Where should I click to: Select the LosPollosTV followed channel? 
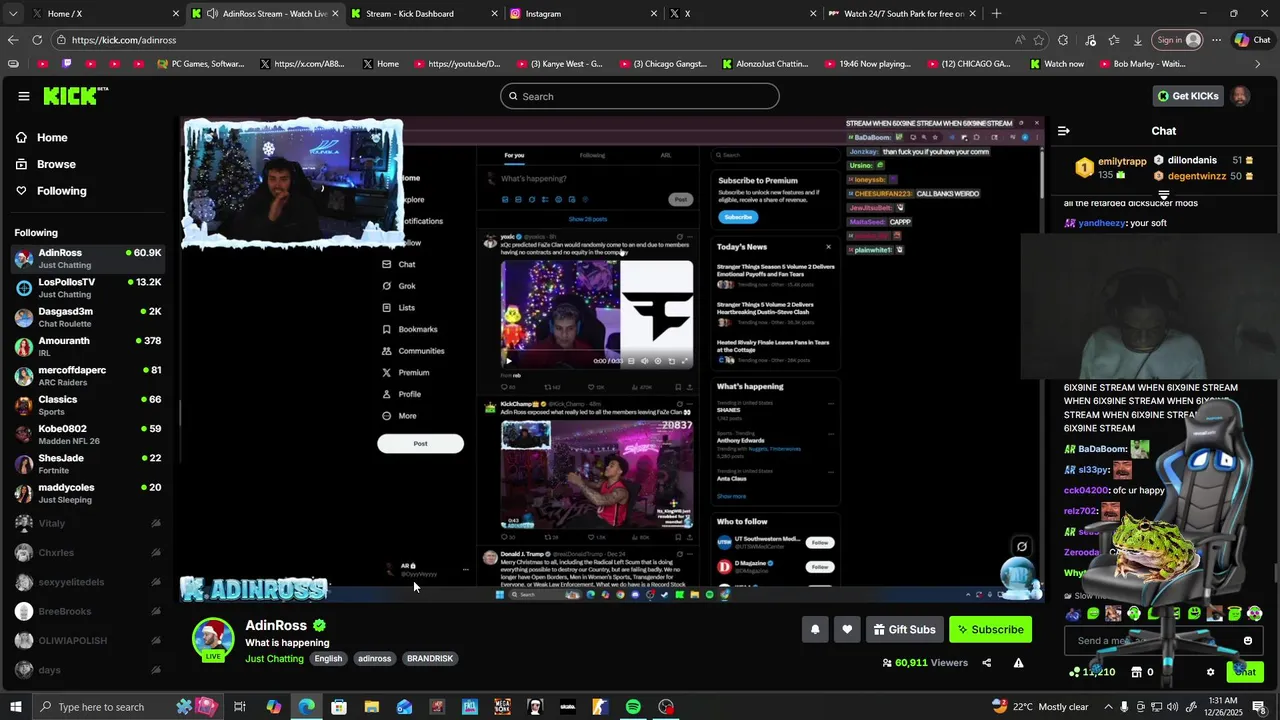click(x=89, y=288)
